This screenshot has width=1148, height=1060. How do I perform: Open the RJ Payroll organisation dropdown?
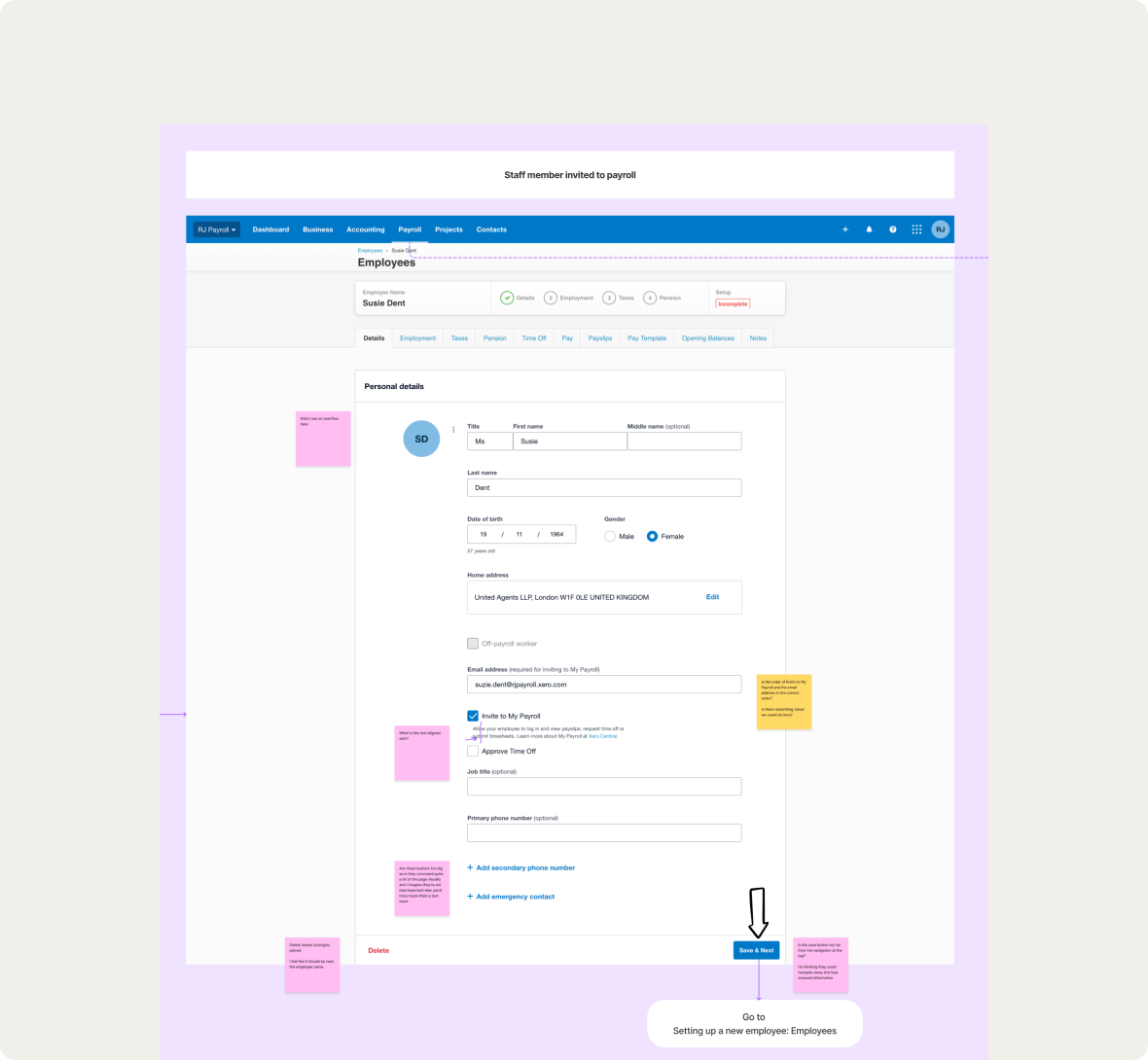point(216,230)
